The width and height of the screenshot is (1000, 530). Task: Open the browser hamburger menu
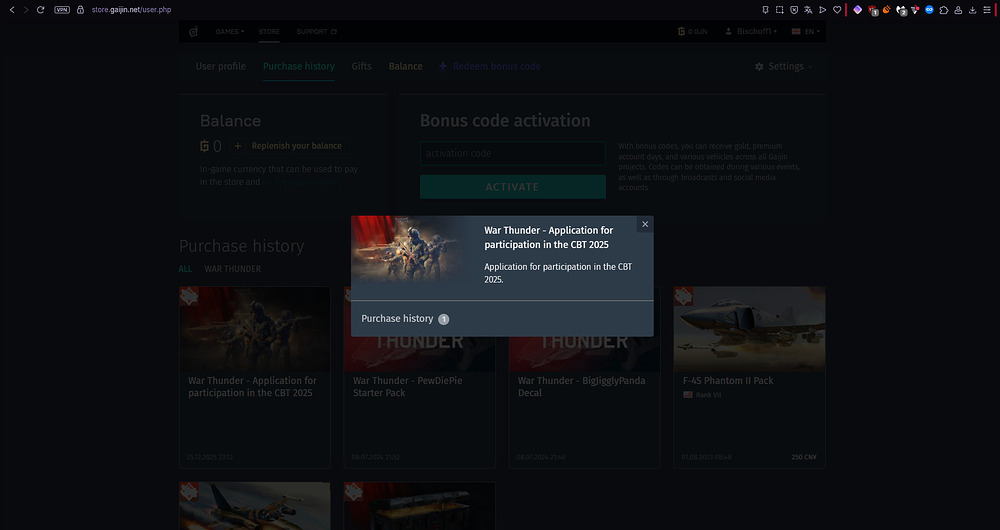988,9
